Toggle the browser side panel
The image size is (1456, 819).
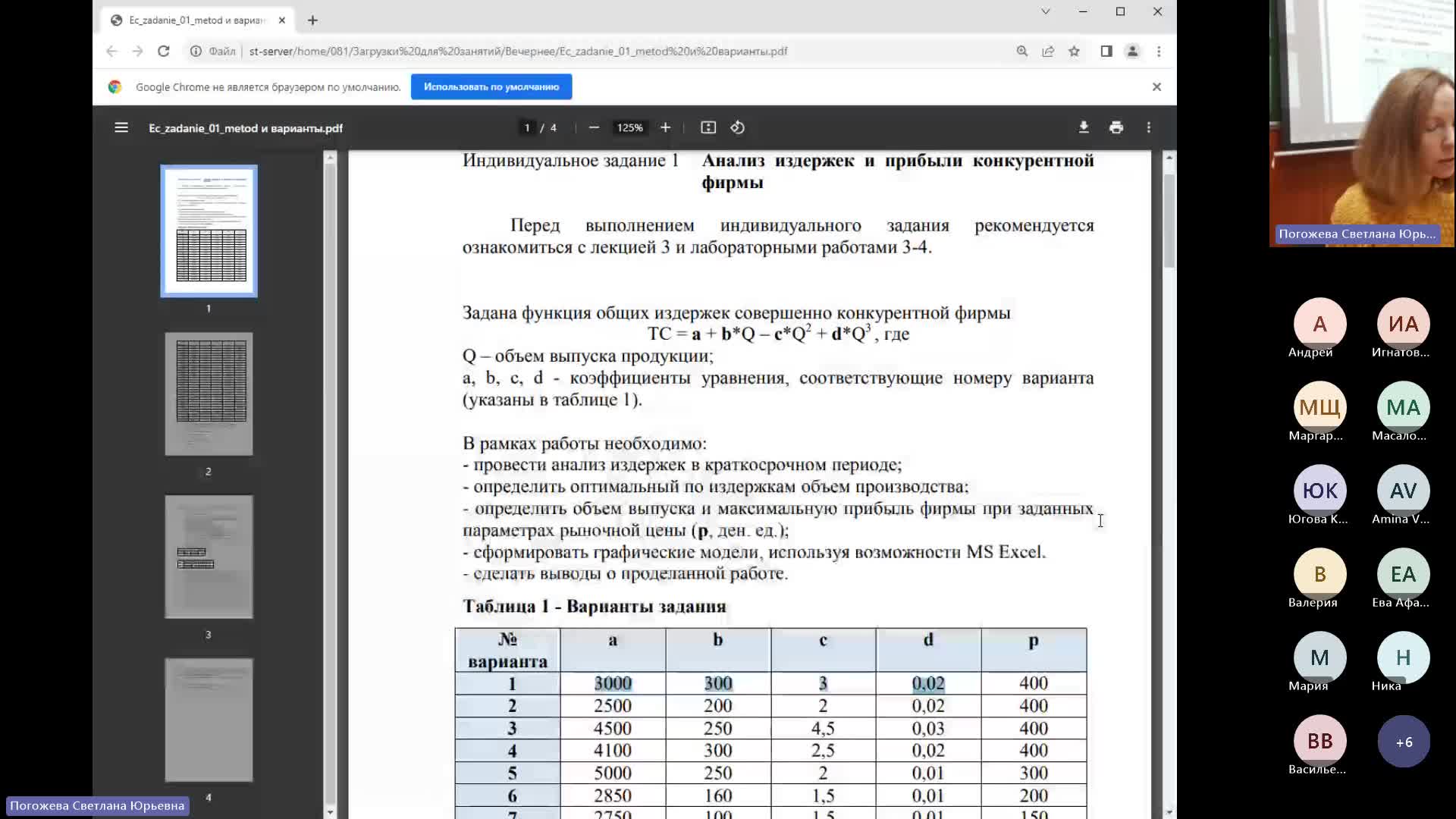coord(1106,51)
